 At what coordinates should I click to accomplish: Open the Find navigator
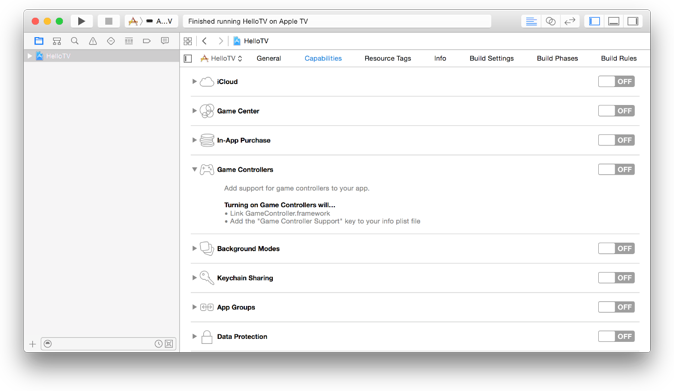click(x=75, y=41)
